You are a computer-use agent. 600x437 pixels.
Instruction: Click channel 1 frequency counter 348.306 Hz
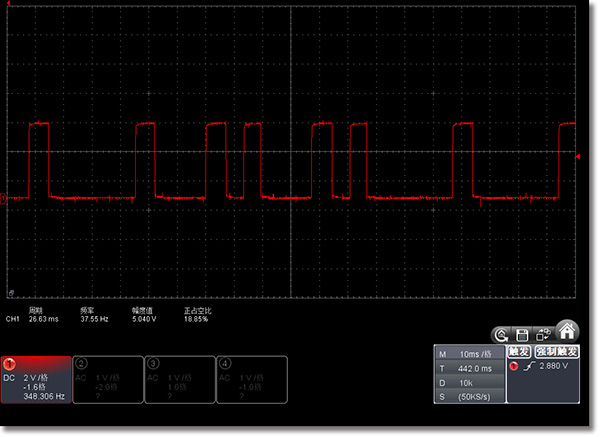point(44,398)
